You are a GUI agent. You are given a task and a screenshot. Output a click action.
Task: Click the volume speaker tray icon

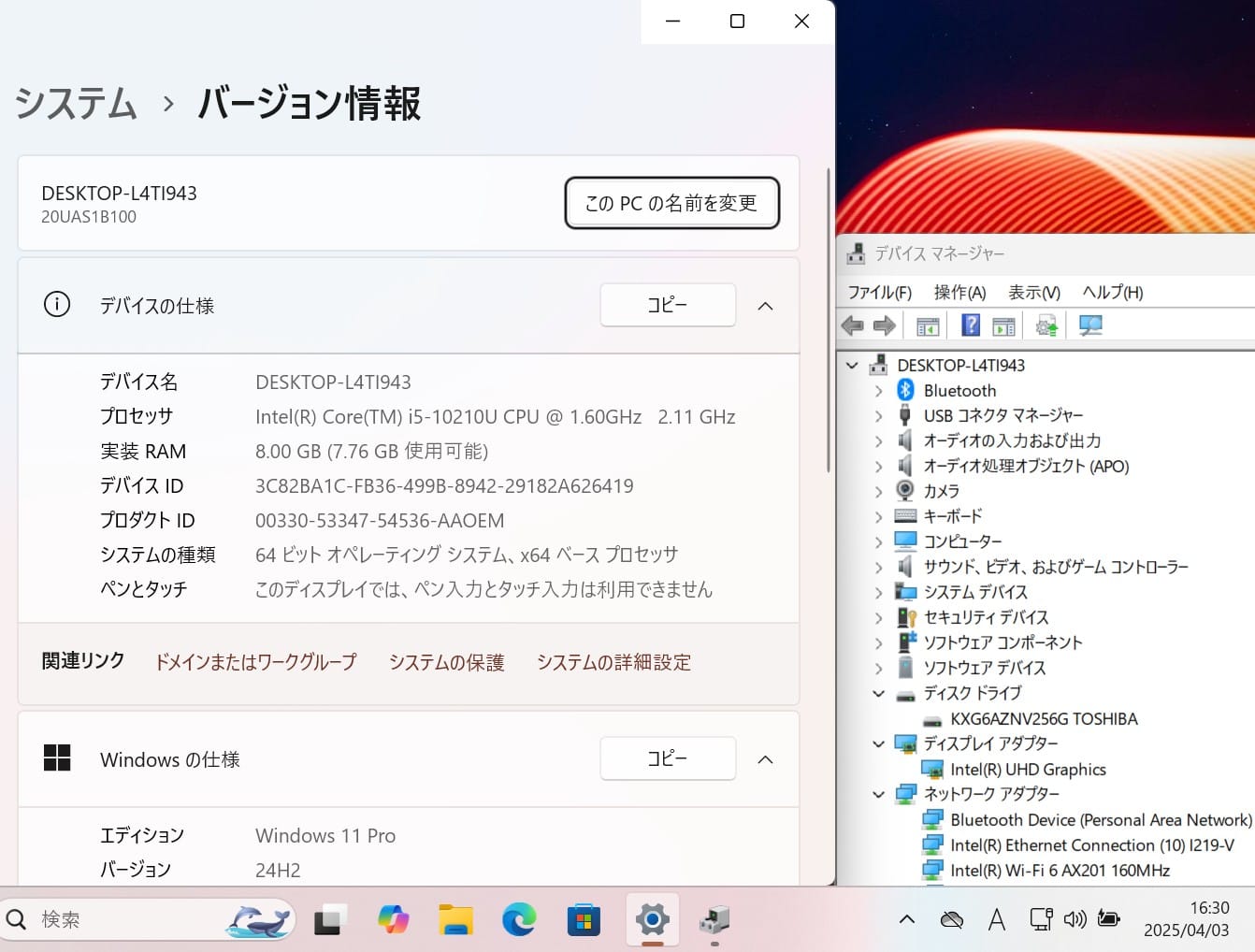pos(1075,919)
